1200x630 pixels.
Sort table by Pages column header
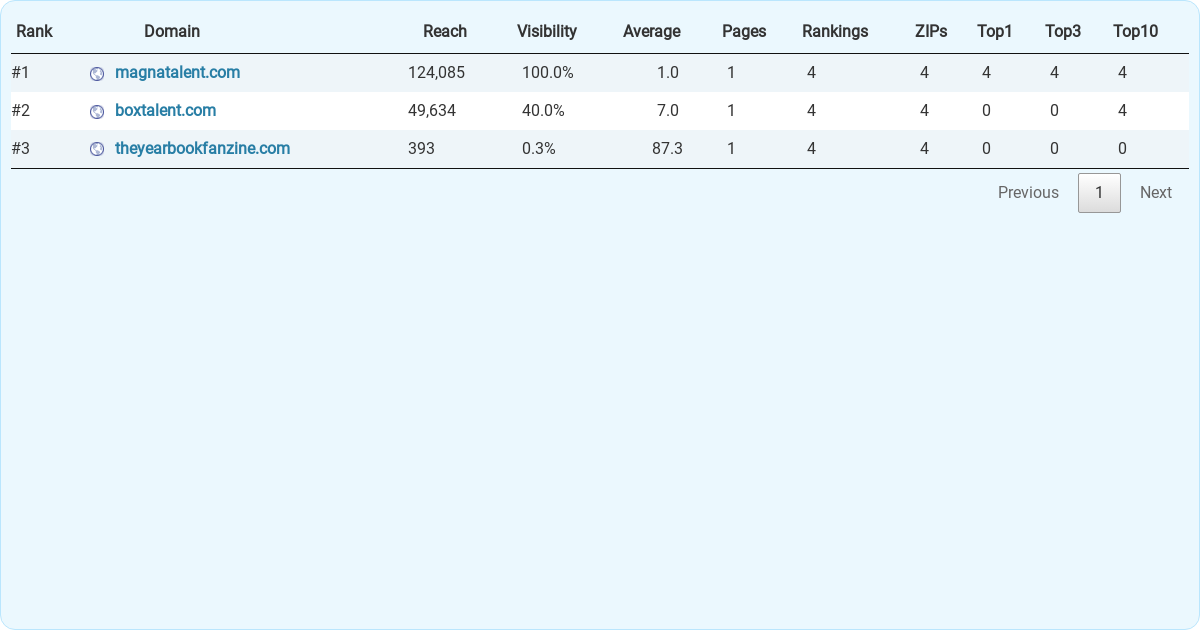coord(744,31)
